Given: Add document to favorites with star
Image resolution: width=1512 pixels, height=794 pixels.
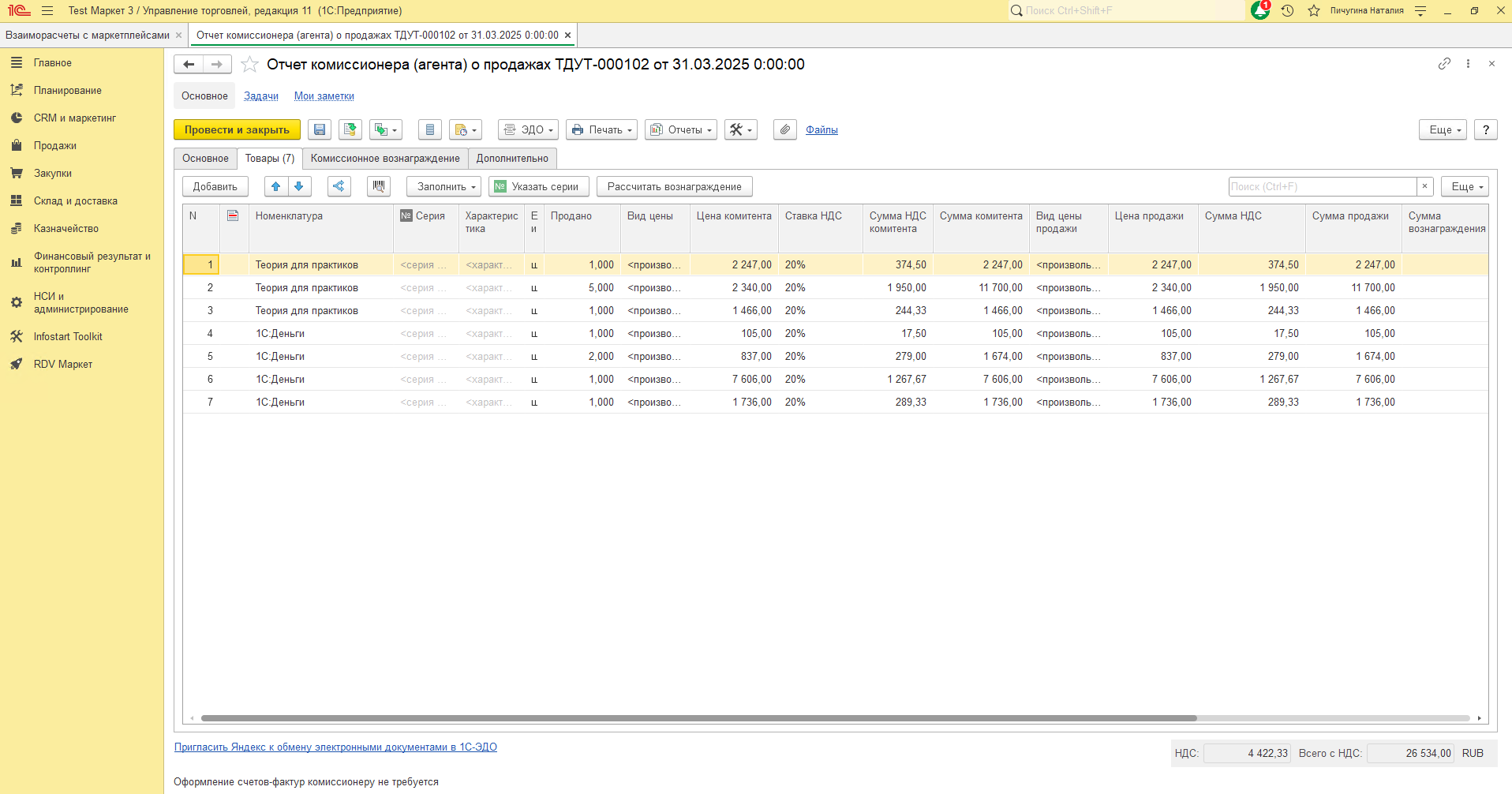Looking at the screenshot, I should (249, 65).
